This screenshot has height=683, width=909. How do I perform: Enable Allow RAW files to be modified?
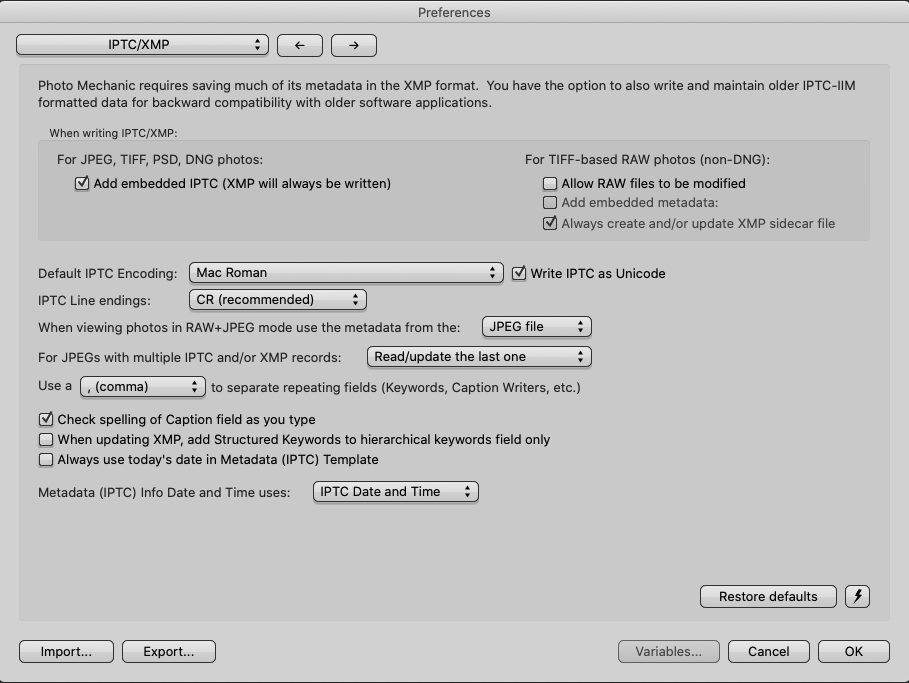click(x=550, y=184)
